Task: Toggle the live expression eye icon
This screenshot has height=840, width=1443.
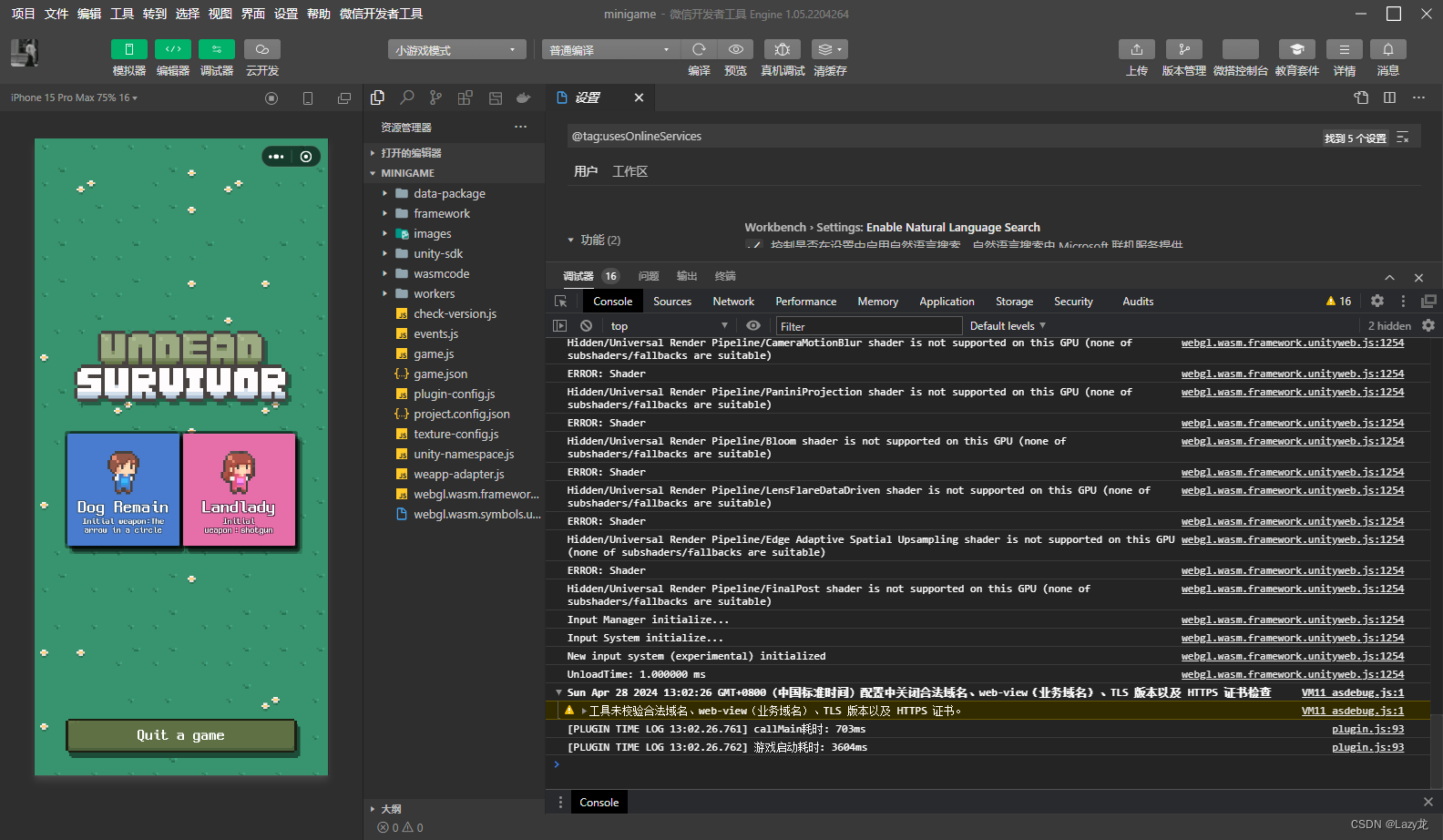Action: coord(753,326)
